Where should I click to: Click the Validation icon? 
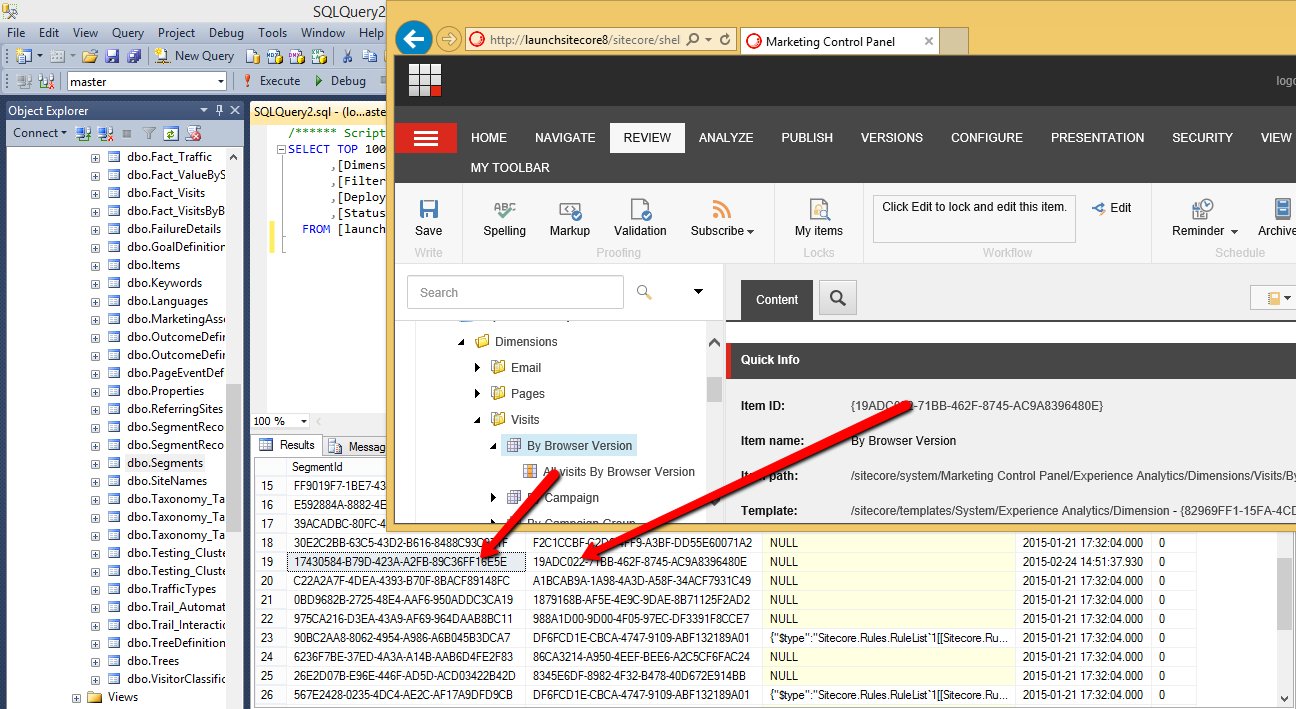640,218
